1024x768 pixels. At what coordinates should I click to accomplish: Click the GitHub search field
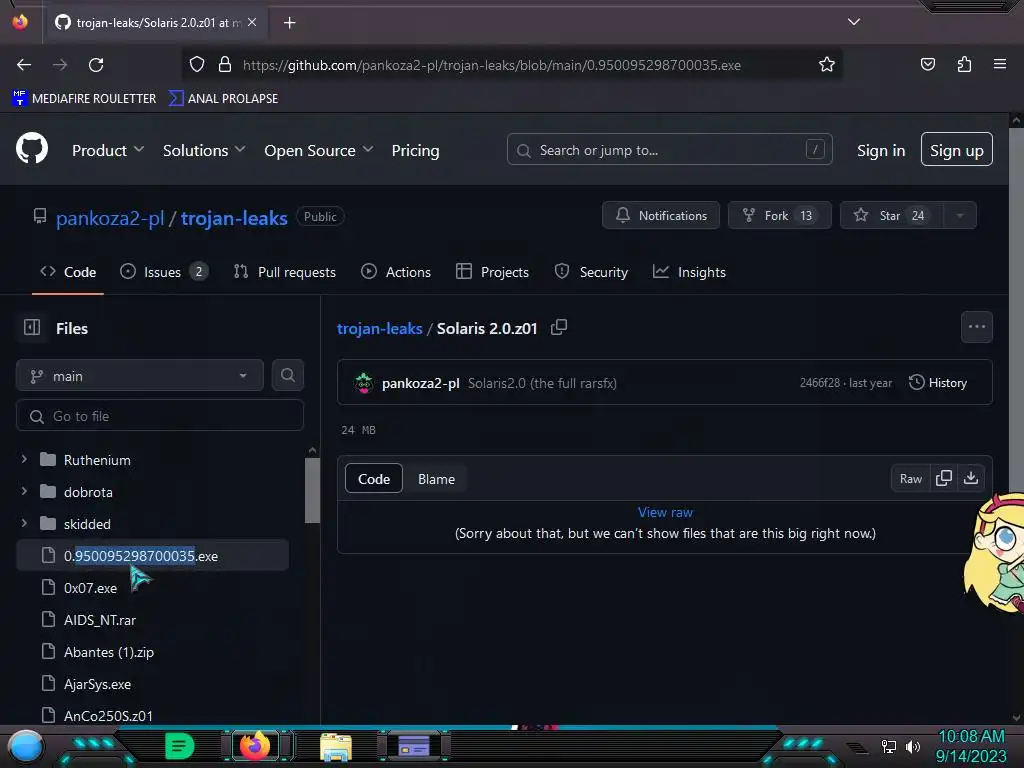click(669, 150)
